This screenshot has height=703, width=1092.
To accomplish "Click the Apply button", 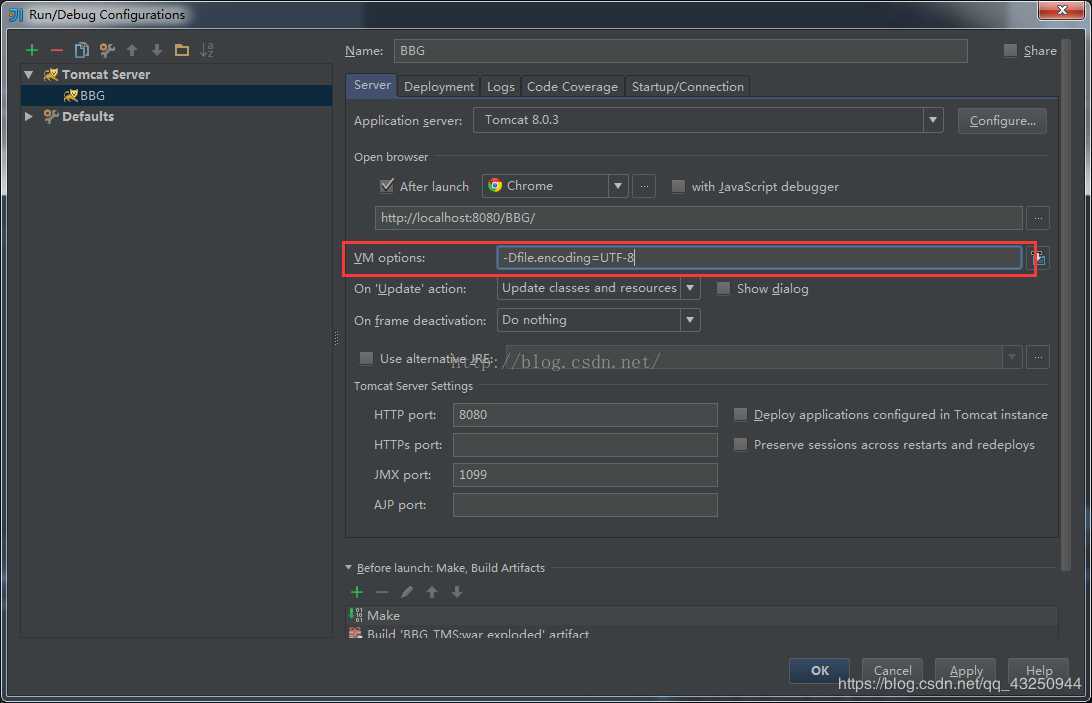I will pyautogui.click(x=965, y=670).
